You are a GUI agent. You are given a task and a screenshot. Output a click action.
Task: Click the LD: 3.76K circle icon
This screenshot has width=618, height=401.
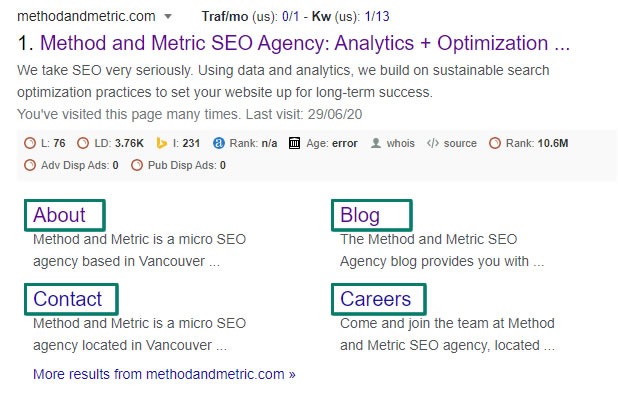pyautogui.click(x=83, y=143)
